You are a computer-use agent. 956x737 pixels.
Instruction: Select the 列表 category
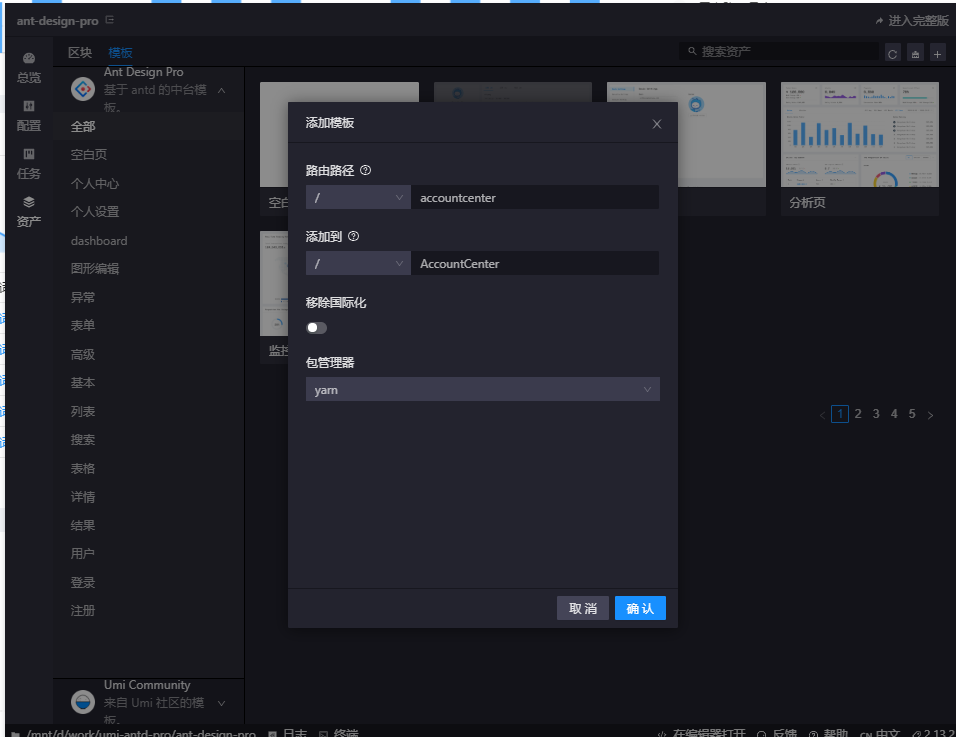[x=149, y=411]
